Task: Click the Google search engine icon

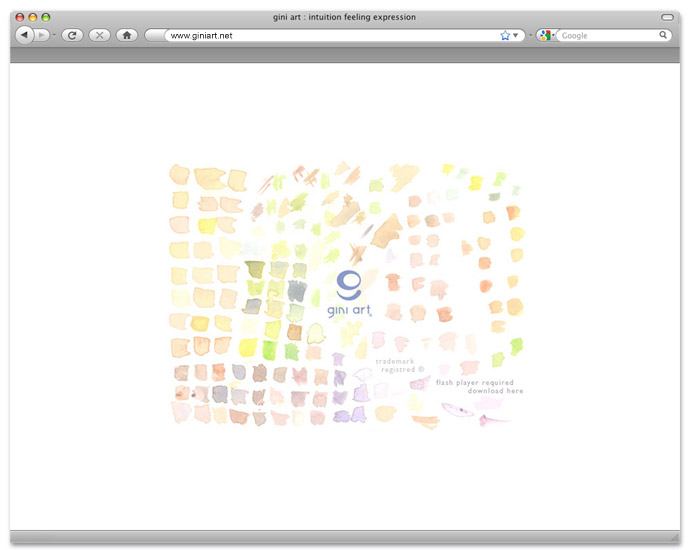Action: tap(544, 35)
